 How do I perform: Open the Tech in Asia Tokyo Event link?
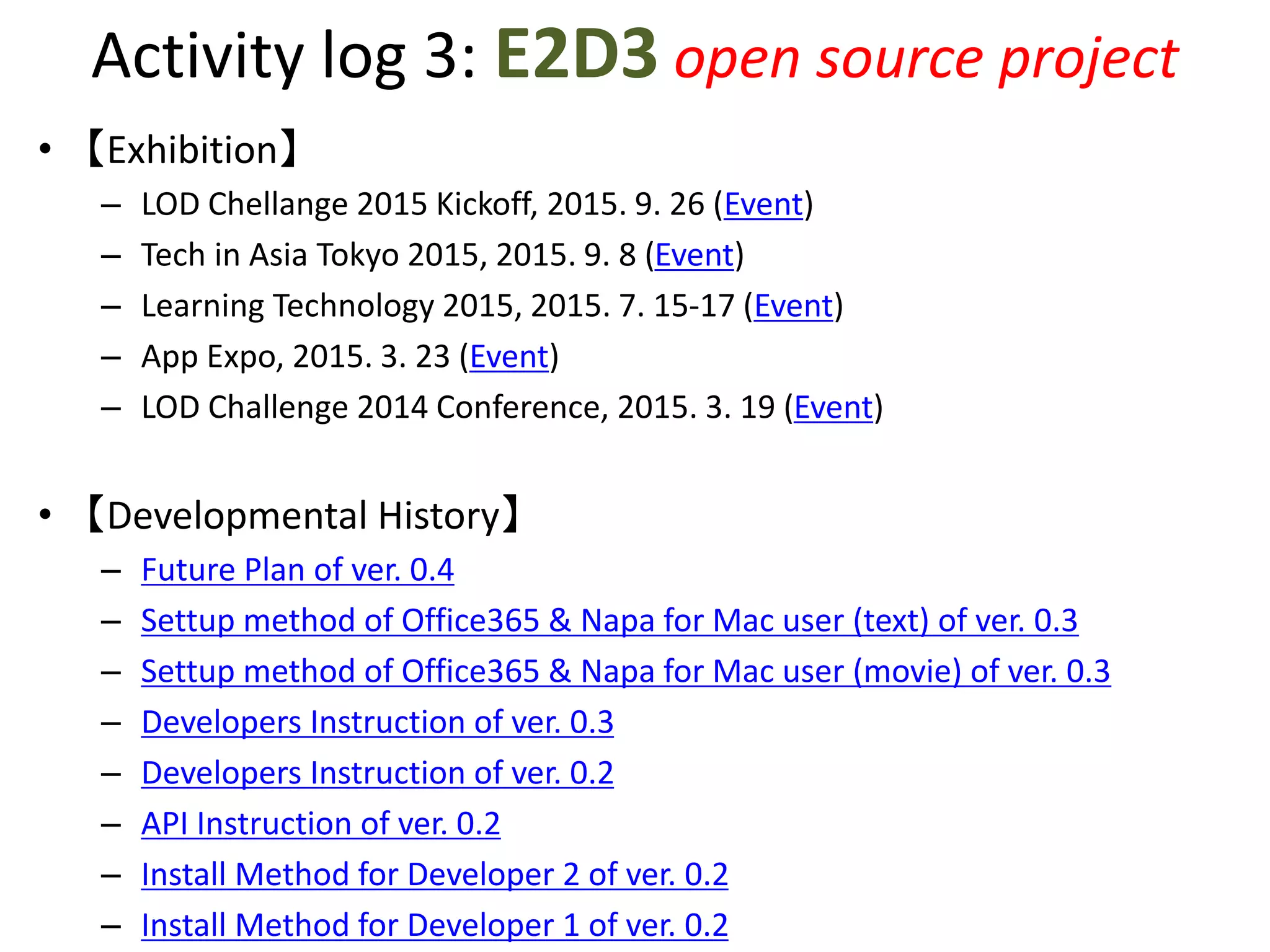(695, 255)
